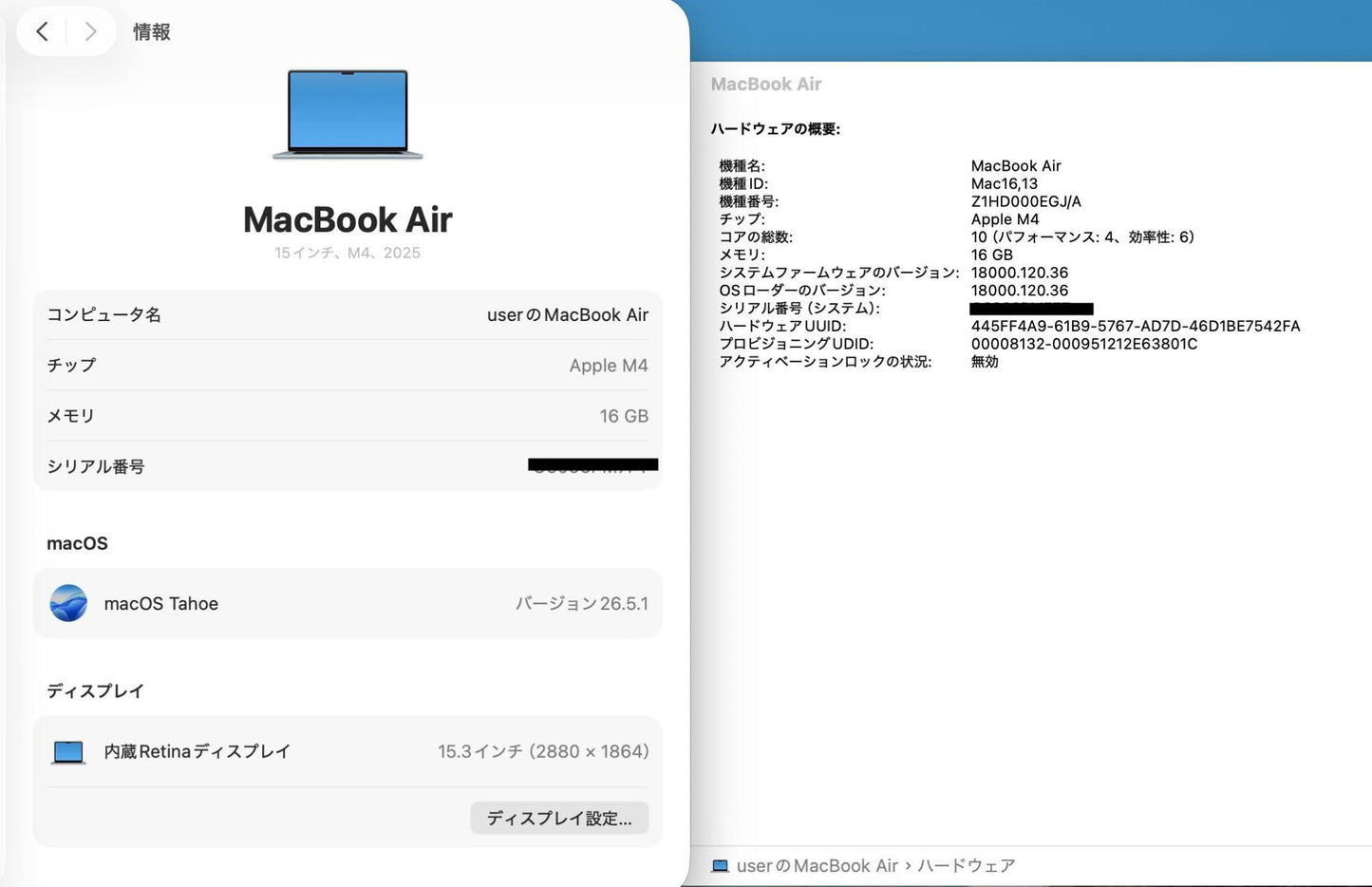
Task: Click OSローダーのバージョン value 18000.120.36
Action: tap(1020, 291)
